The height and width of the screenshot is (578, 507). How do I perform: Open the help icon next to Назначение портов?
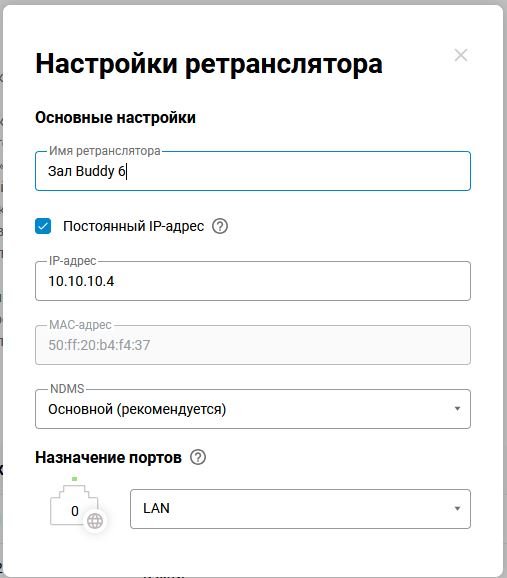tap(198, 457)
